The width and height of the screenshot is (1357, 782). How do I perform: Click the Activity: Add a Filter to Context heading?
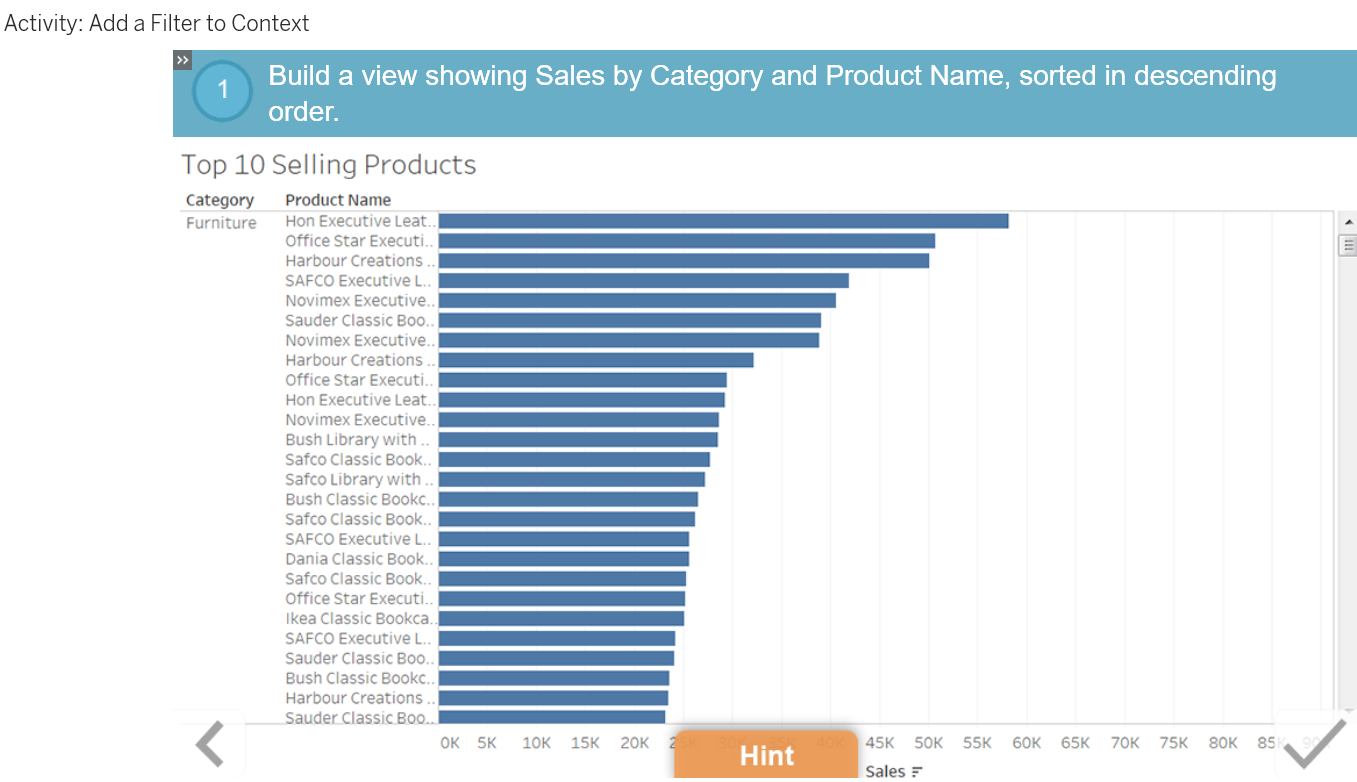tap(157, 23)
